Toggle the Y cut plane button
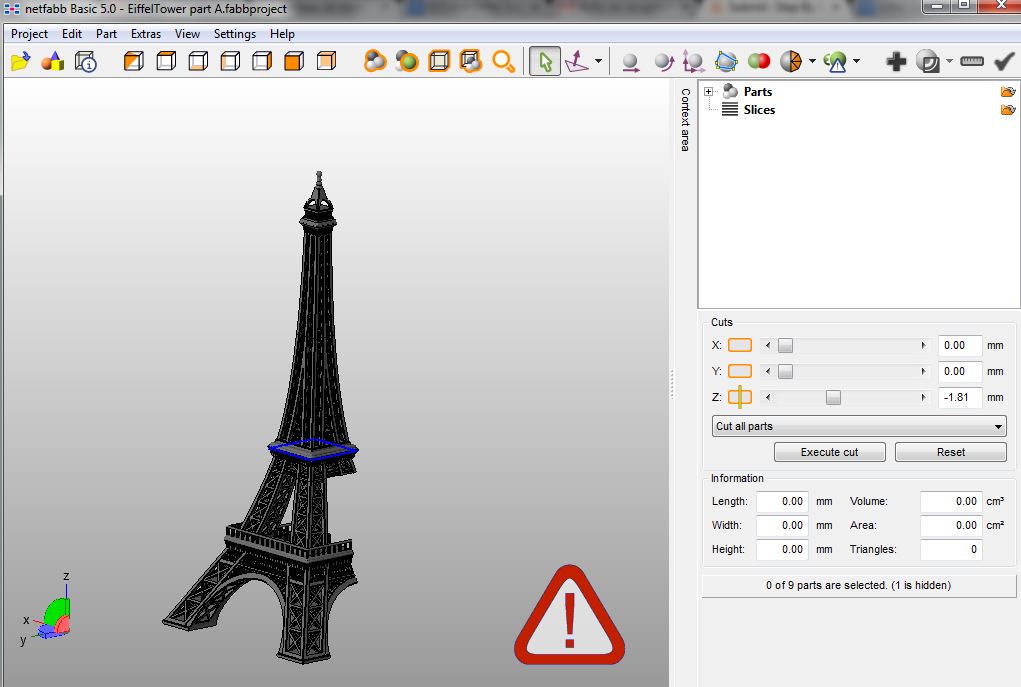This screenshot has width=1021, height=687. pyautogui.click(x=740, y=371)
